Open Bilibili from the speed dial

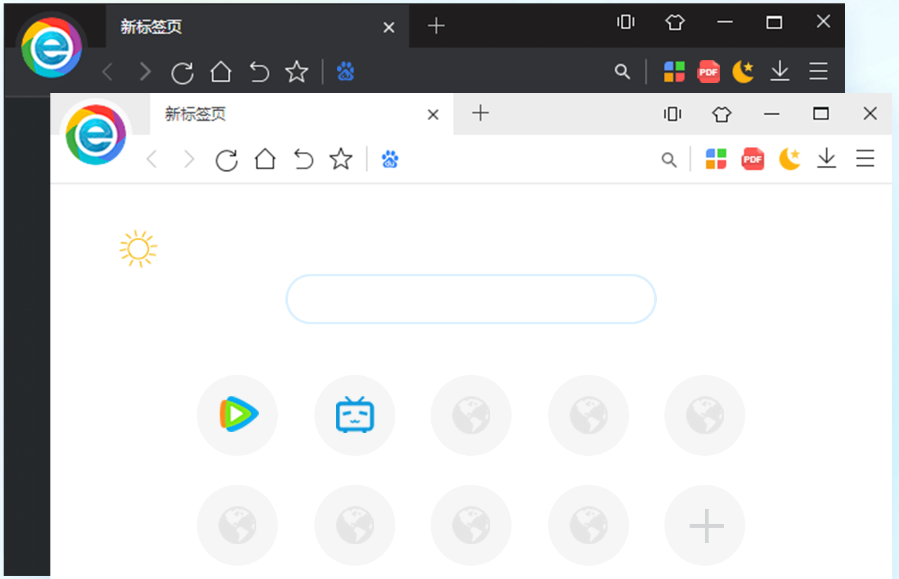354,415
